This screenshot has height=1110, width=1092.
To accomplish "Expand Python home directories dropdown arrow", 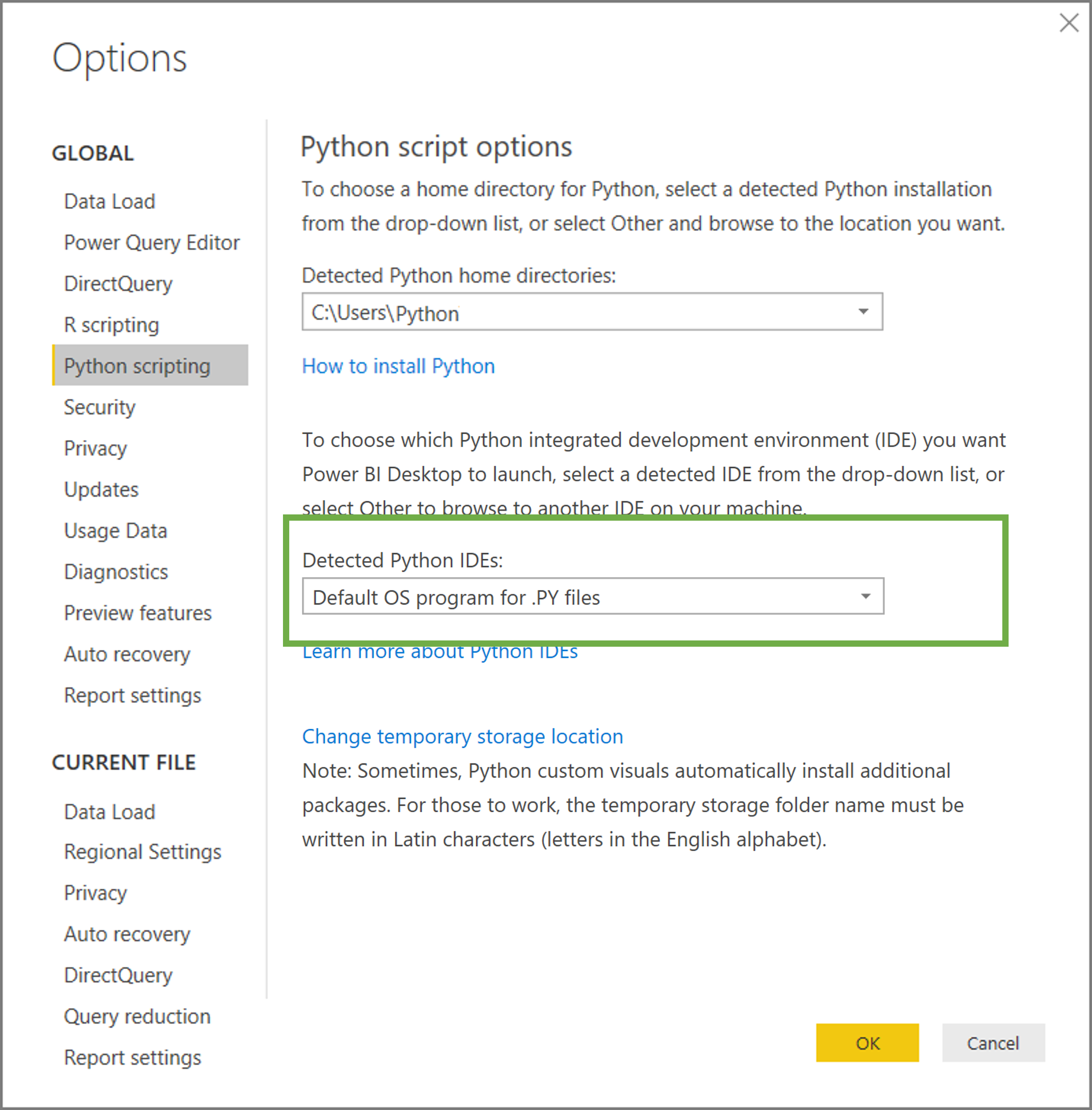I will click(x=863, y=312).
